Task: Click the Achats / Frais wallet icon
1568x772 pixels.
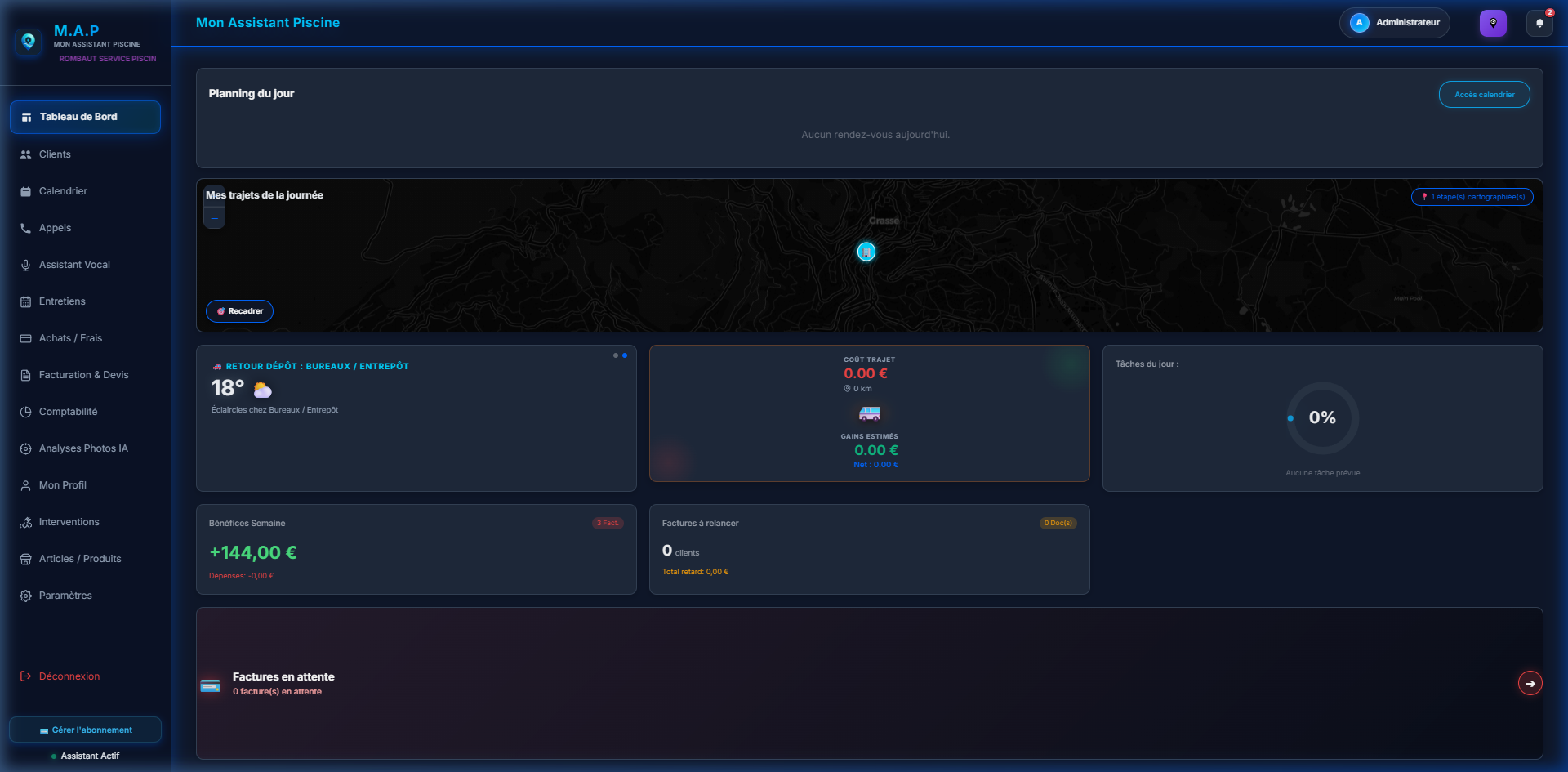Action: pos(25,338)
